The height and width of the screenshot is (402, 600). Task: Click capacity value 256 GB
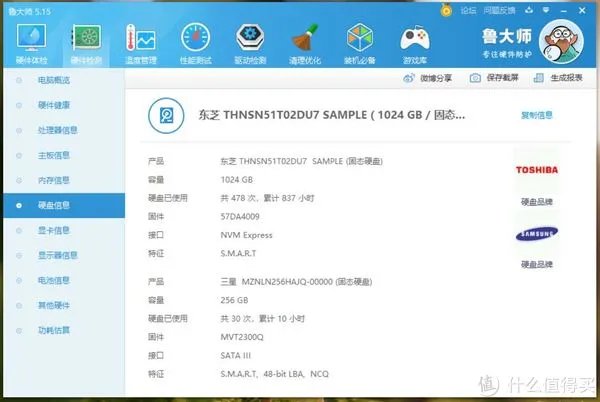234,300
